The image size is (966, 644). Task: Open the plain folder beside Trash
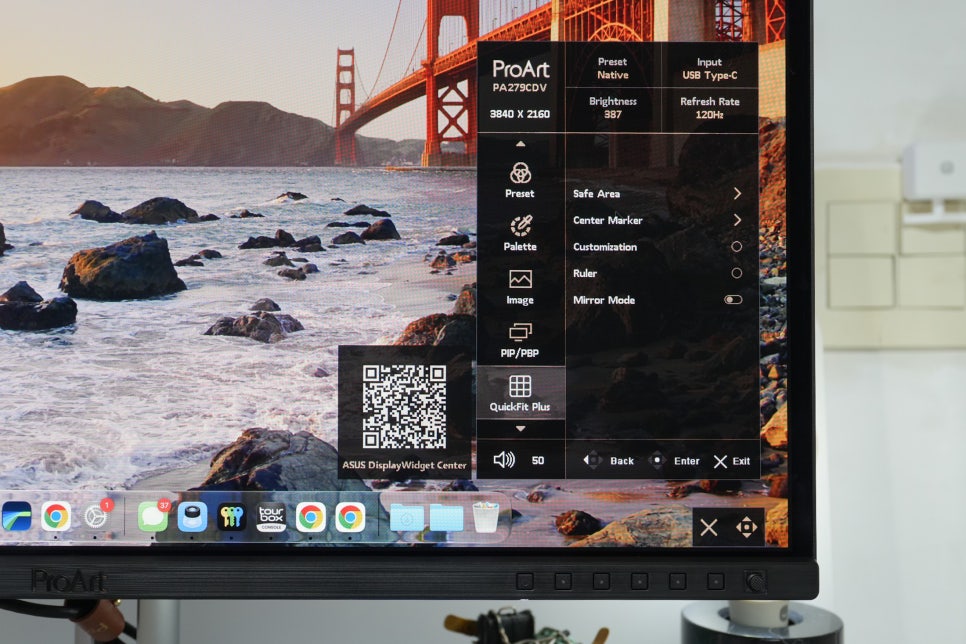click(446, 518)
